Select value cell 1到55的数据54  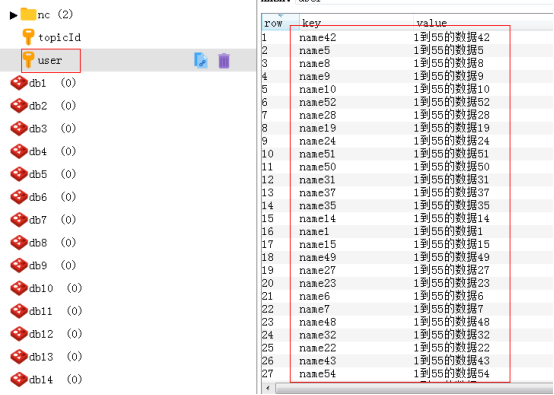(x=452, y=374)
